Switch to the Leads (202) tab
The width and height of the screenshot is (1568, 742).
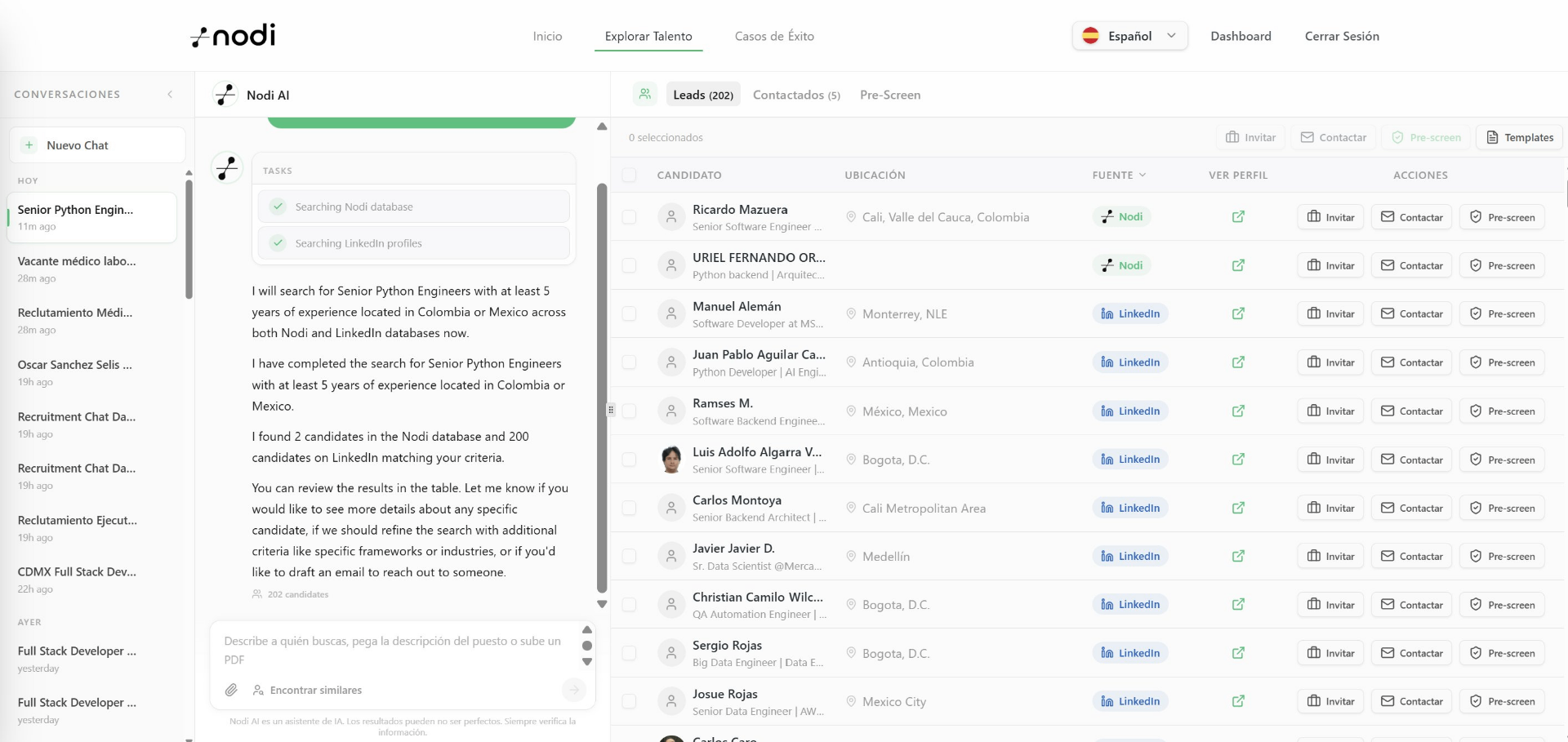(703, 95)
